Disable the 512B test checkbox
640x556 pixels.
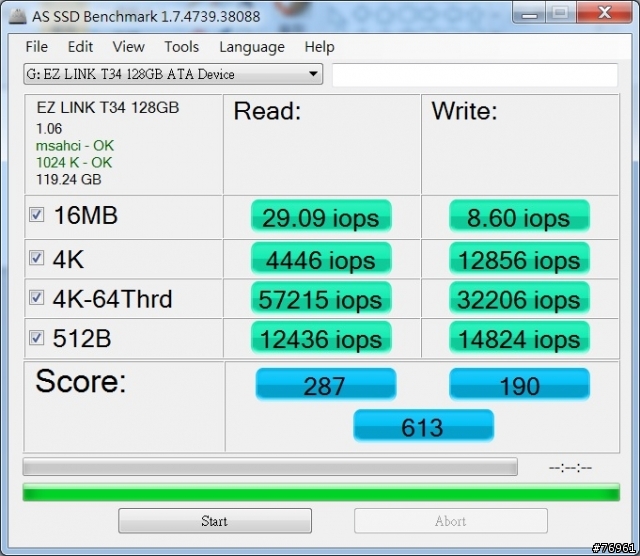[36, 337]
